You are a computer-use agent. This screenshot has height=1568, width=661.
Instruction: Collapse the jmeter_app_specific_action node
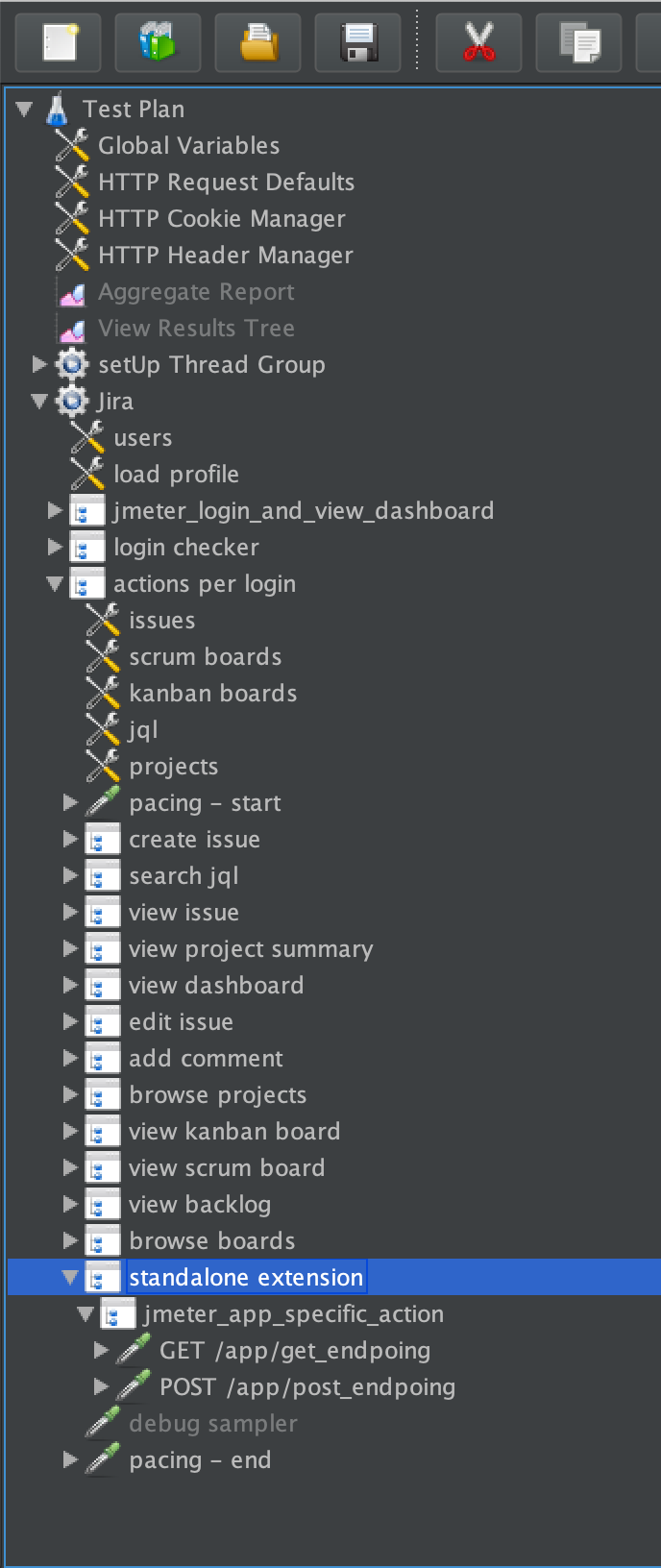(86, 1314)
